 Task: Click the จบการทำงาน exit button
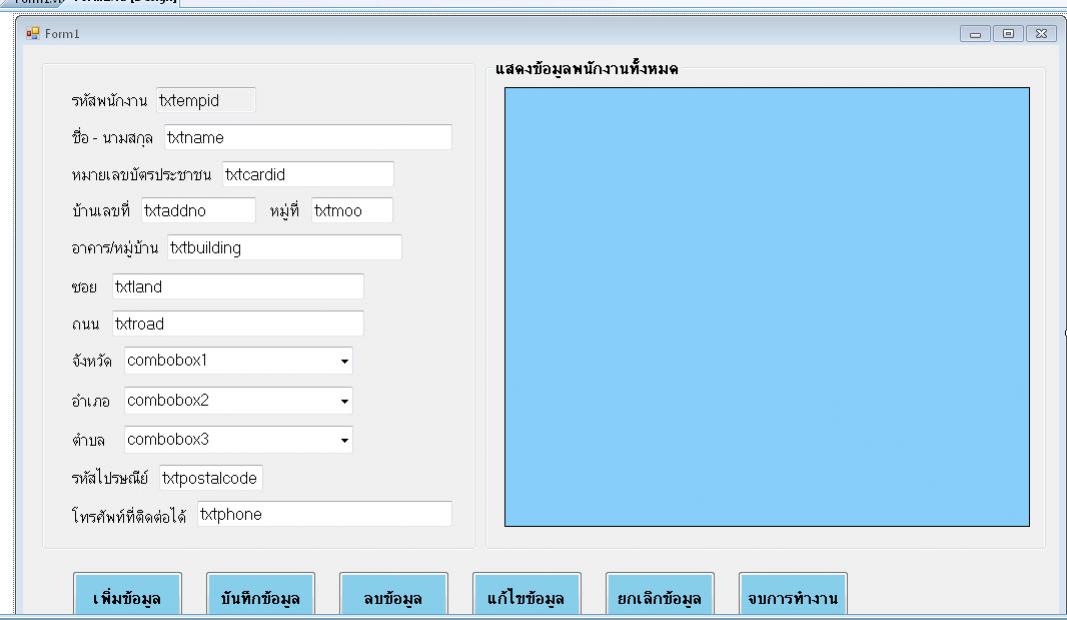pos(793,596)
